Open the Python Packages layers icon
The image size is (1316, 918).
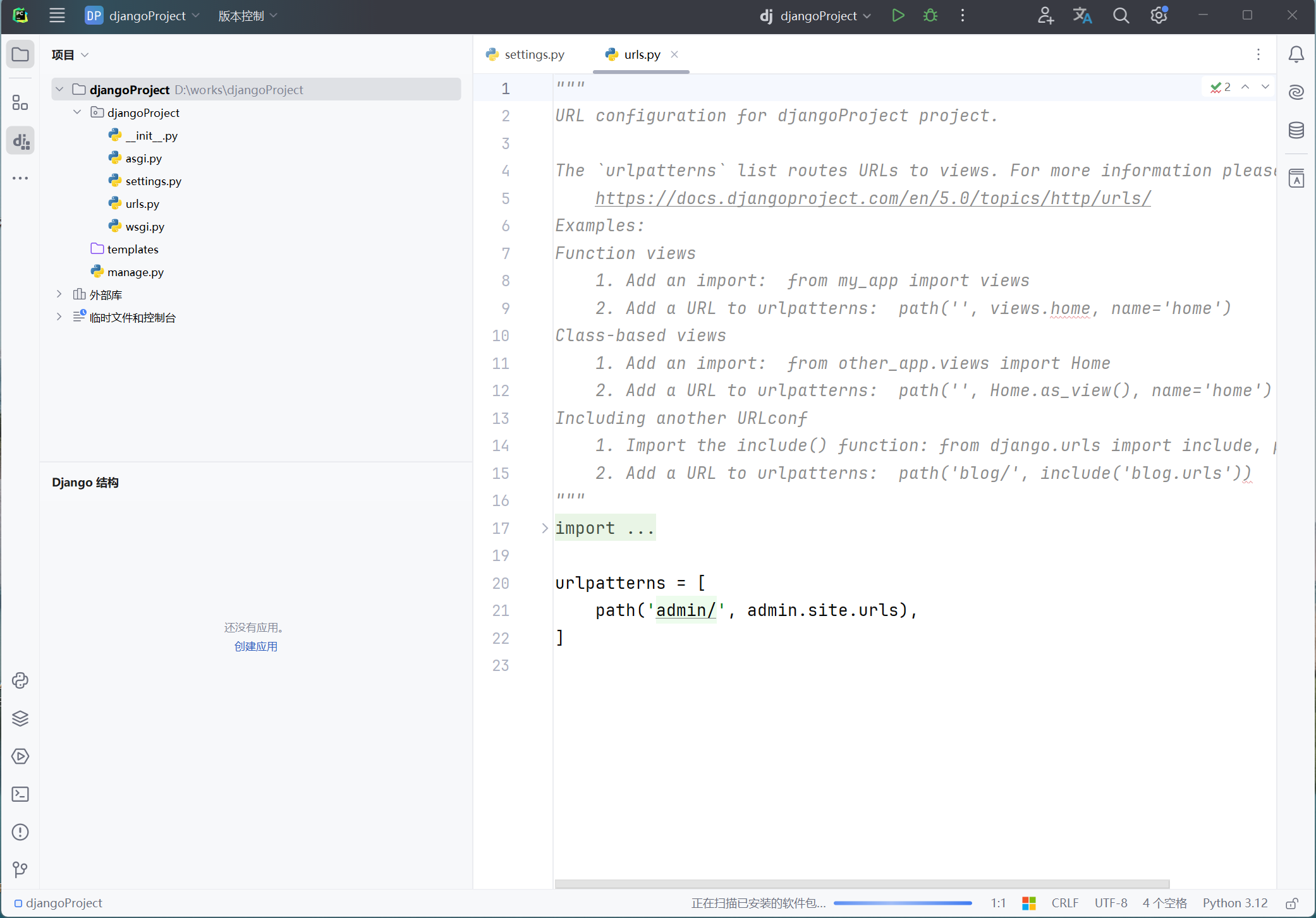point(20,718)
